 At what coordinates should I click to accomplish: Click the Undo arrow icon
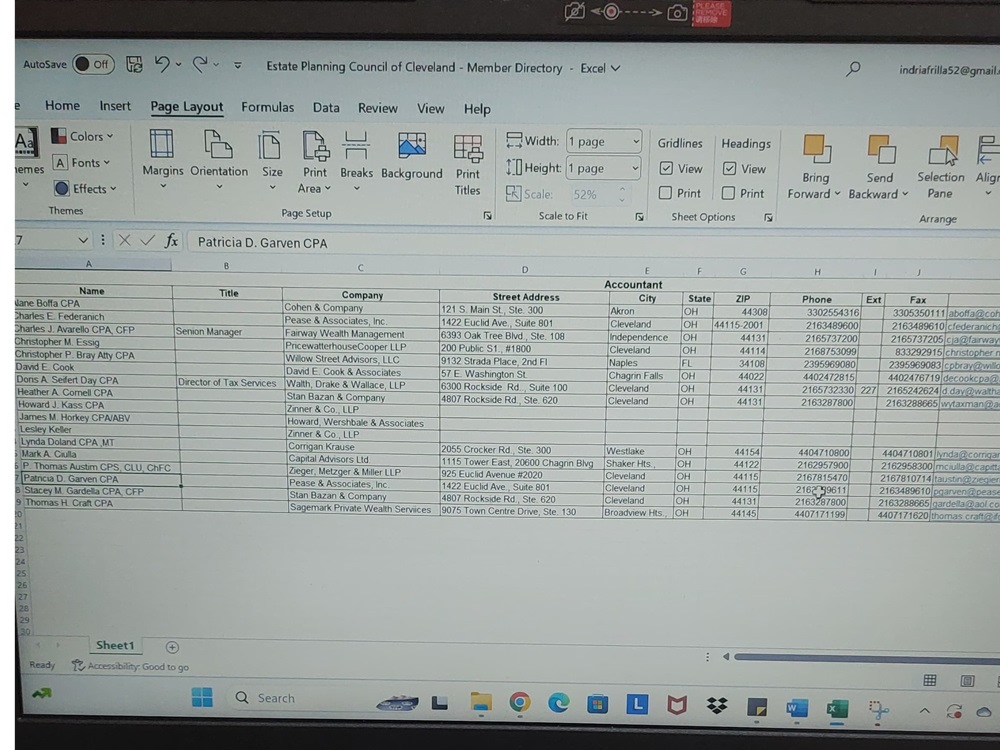tap(163, 64)
